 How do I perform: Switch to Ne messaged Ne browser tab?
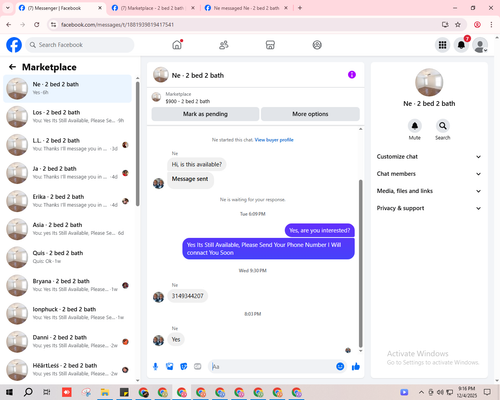pos(245,8)
